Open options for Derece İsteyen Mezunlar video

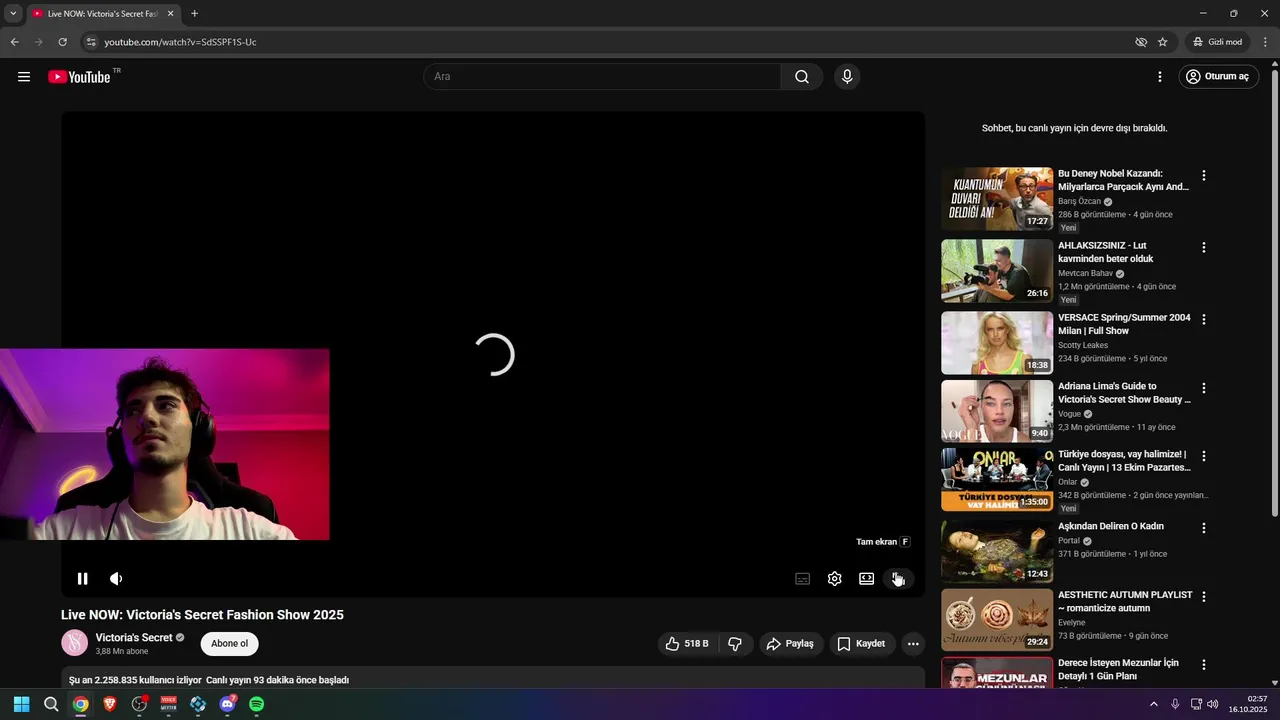point(1204,664)
